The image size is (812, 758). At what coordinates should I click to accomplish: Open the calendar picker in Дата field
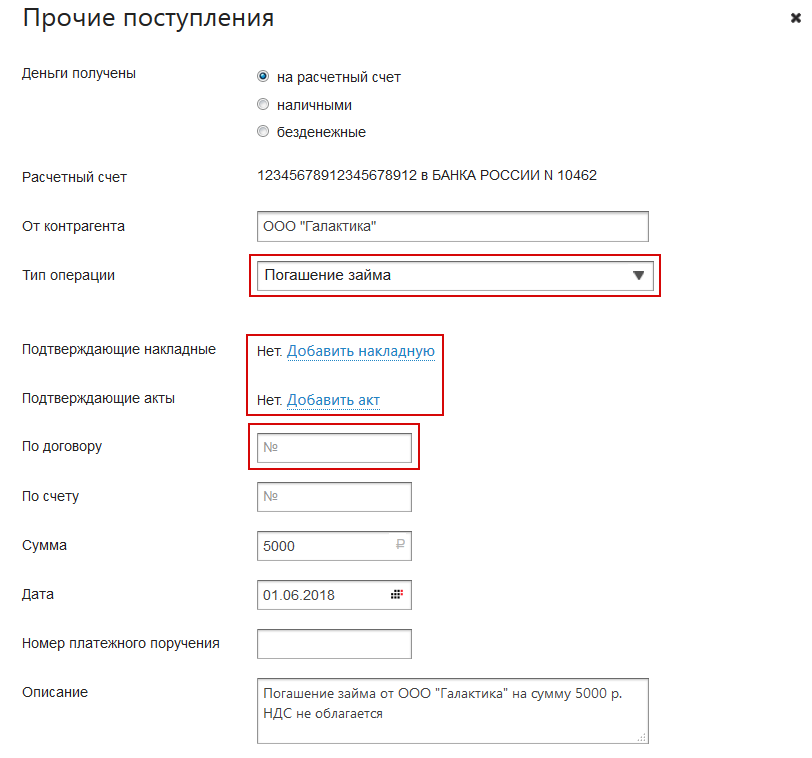(397, 595)
